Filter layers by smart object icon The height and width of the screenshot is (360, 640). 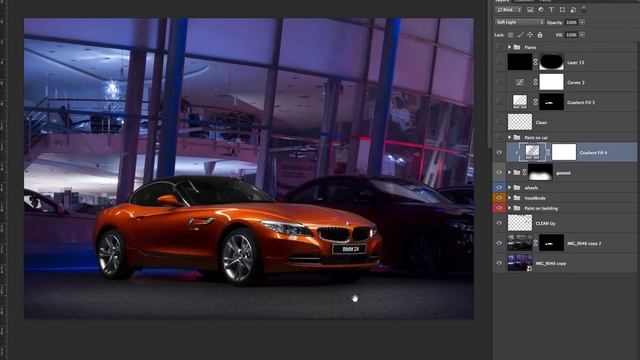[573, 9]
